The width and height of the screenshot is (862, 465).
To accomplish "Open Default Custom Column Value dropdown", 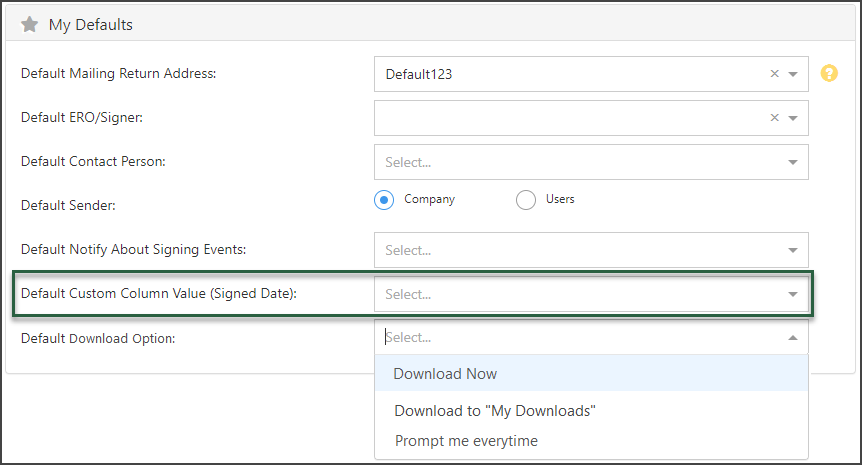I will 591,294.
